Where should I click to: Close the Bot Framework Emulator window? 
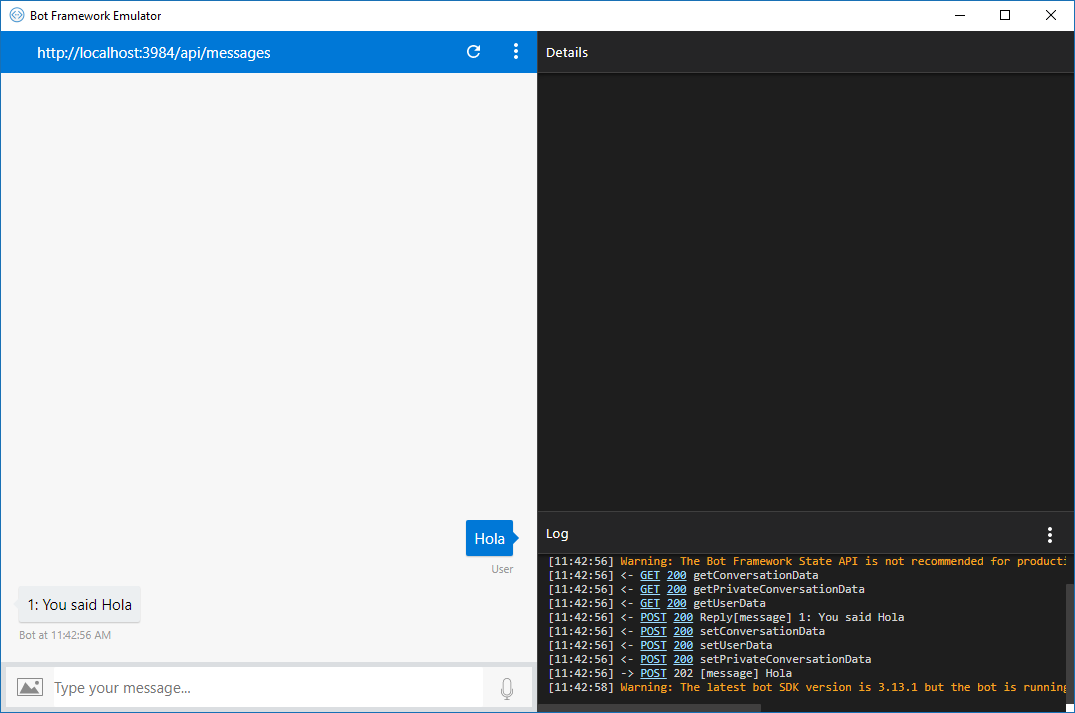point(1050,15)
